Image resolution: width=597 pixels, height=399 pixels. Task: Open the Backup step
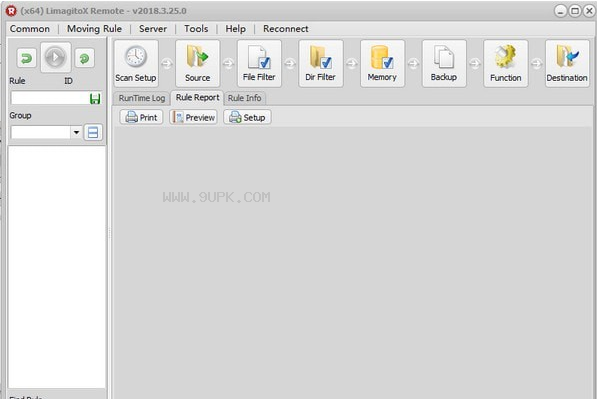(x=444, y=64)
